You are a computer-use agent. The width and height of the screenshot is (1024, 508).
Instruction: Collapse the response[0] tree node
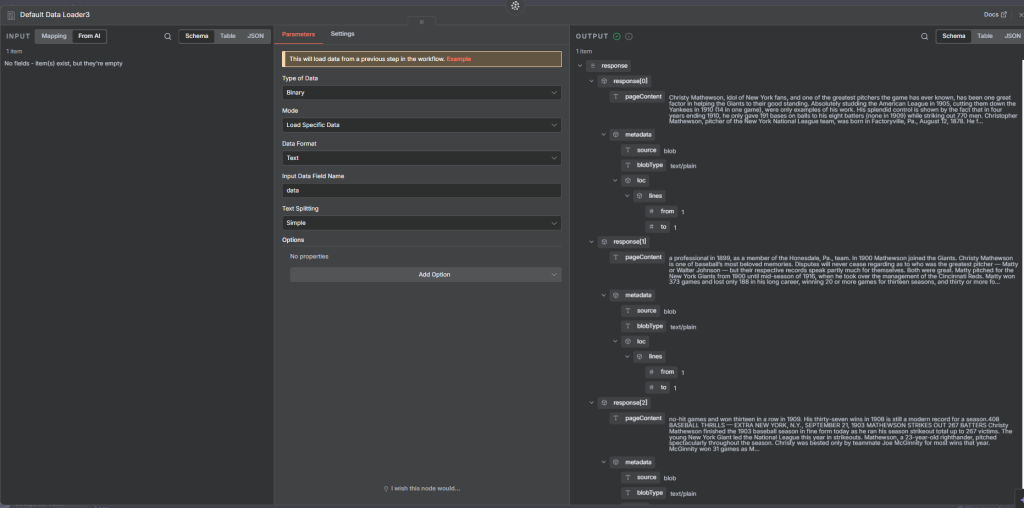[x=591, y=81]
